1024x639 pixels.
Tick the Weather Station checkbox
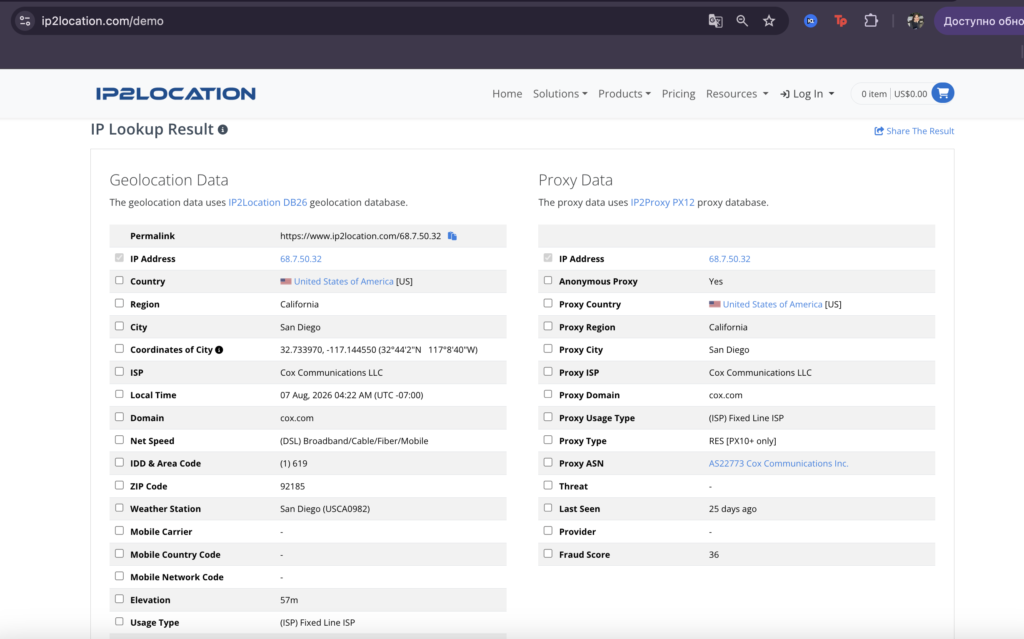(x=119, y=508)
